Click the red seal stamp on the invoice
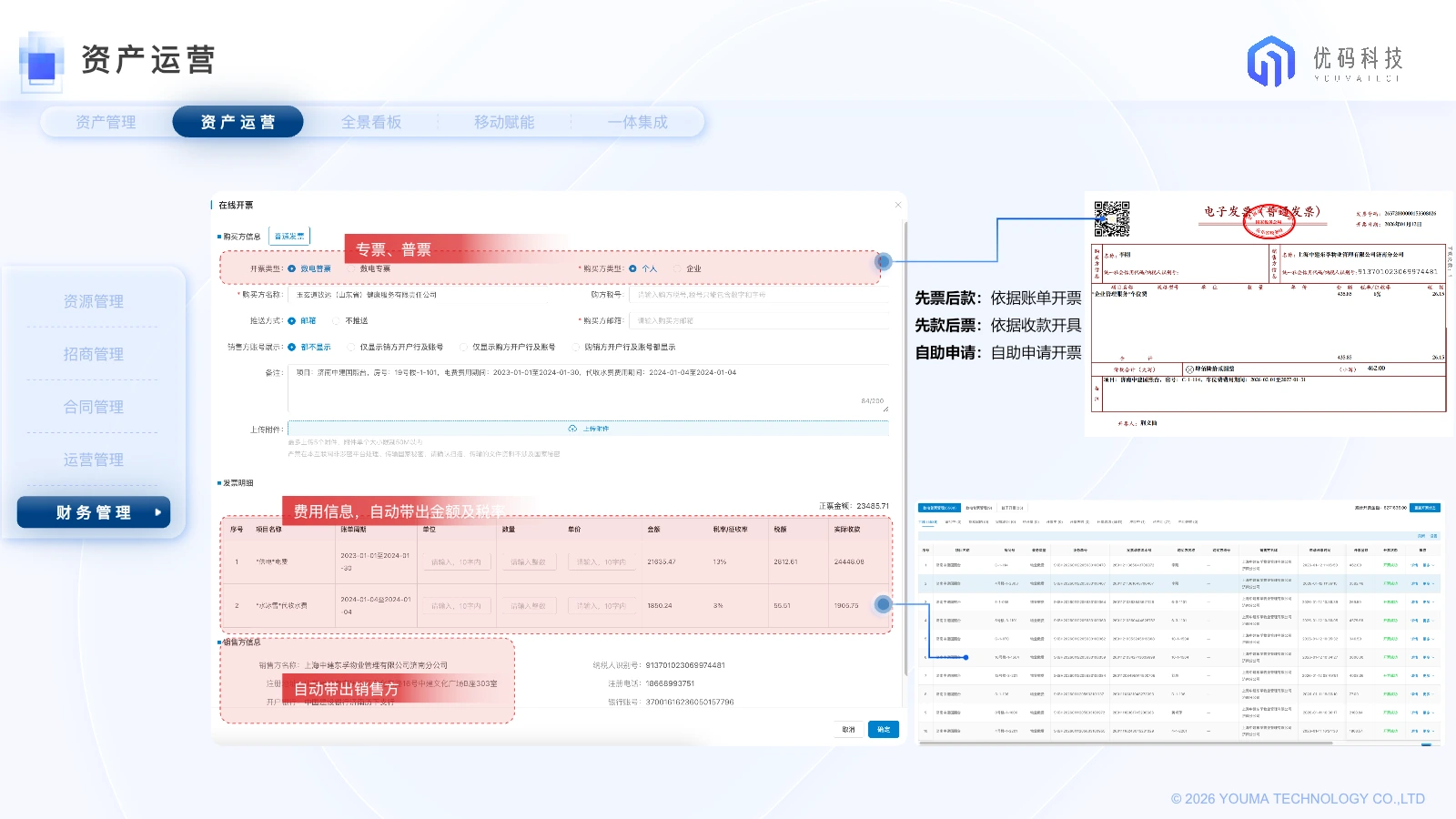 point(1269,220)
